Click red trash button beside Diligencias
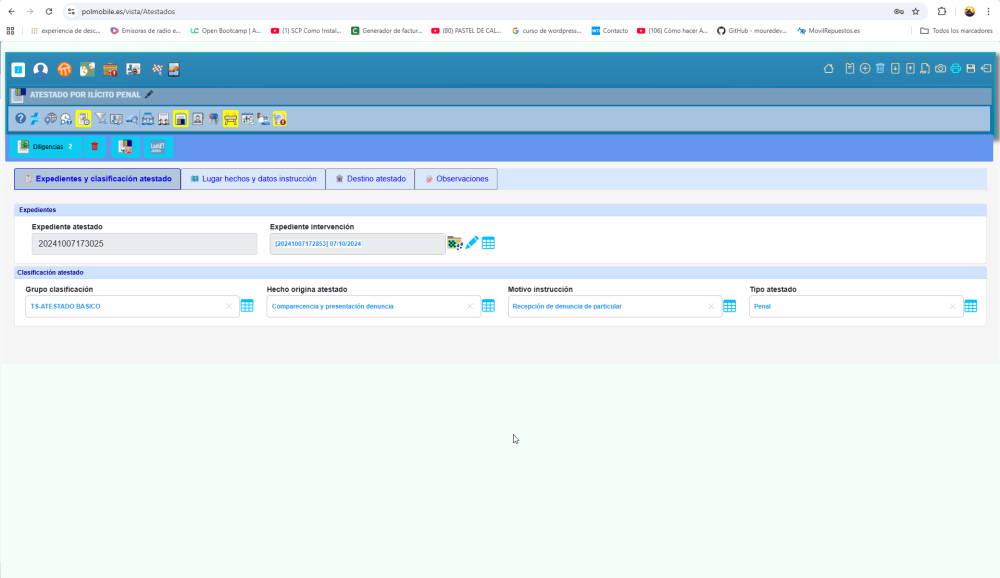 [x=95, y=147]
